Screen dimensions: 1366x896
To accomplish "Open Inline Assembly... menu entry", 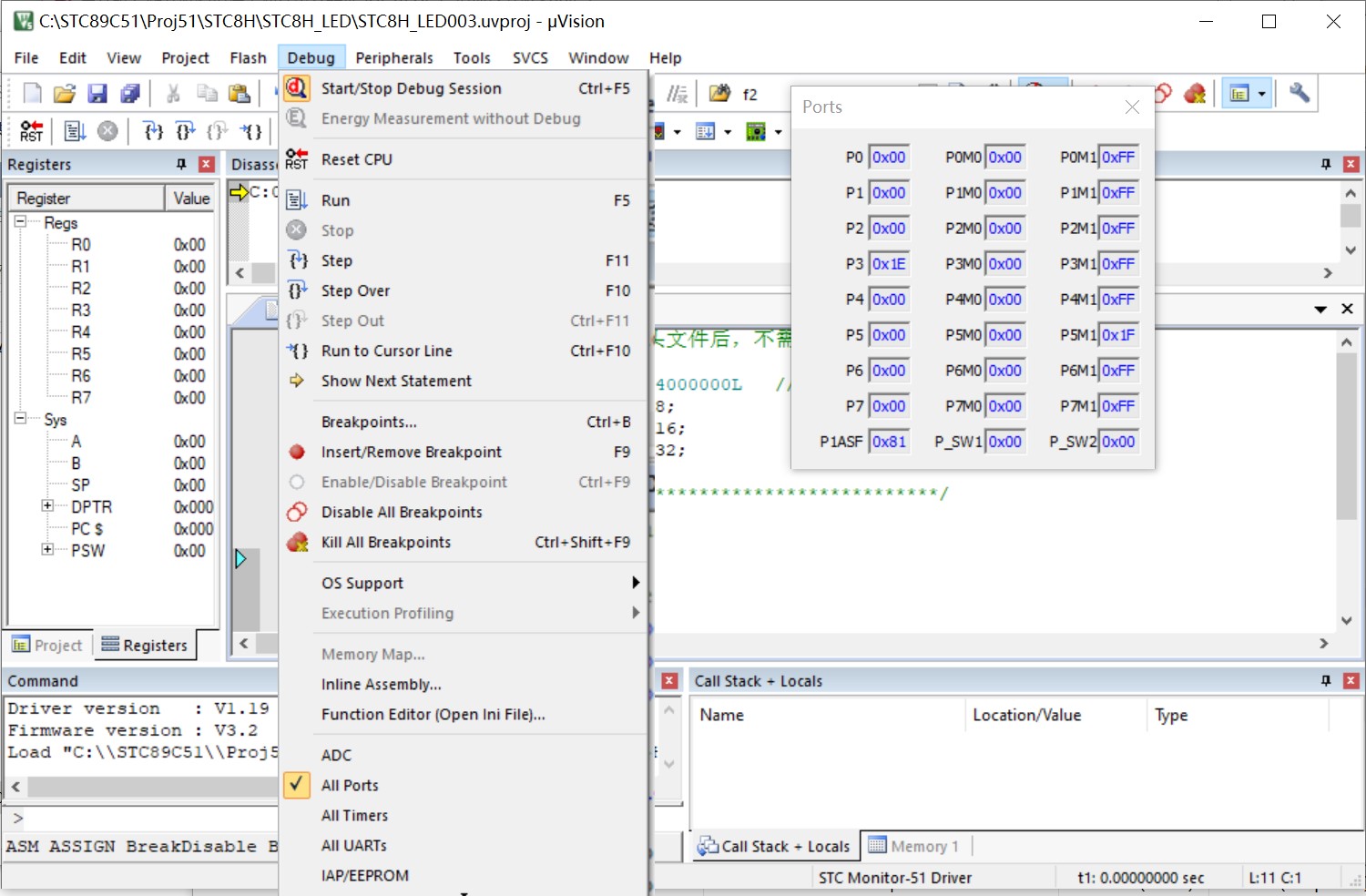I will pyautogui.click(x=463, y=684).
